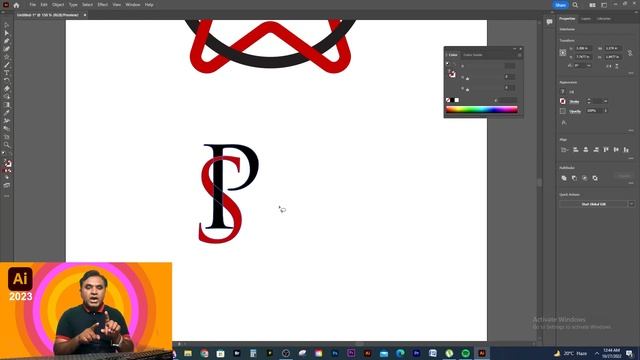Image resolution: width=640 pixels, height=360 pixels.
Task: Click the Pathfinder Intersect icon
Action: [584, 178]
